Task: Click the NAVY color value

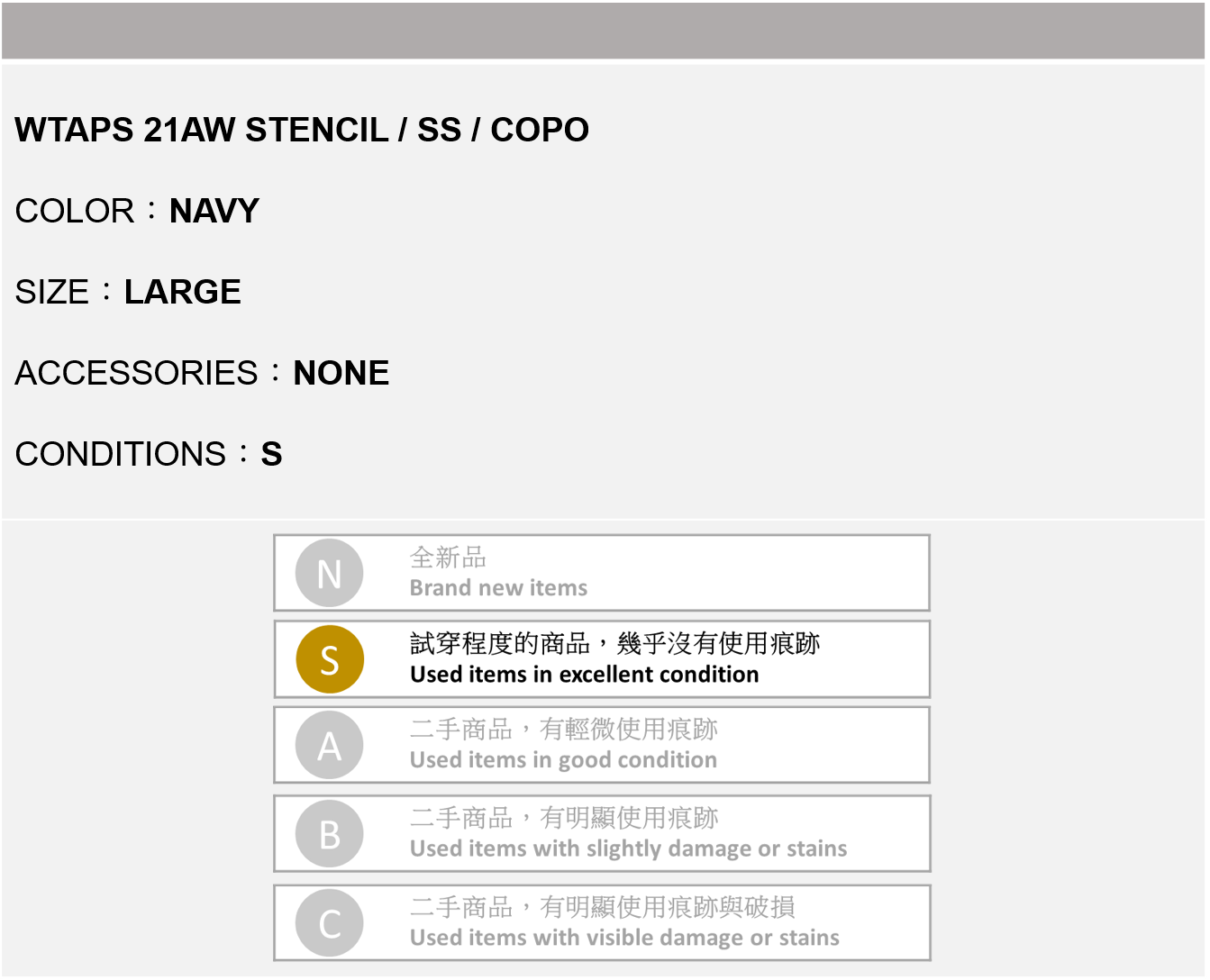Action: pyautogui.click(x=214, y=212)
